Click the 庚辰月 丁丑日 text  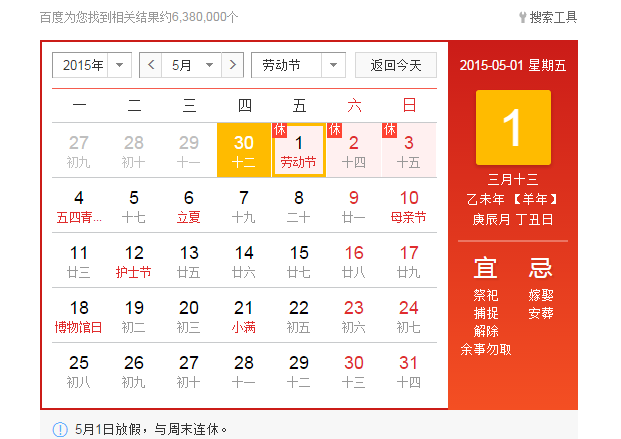513,219
